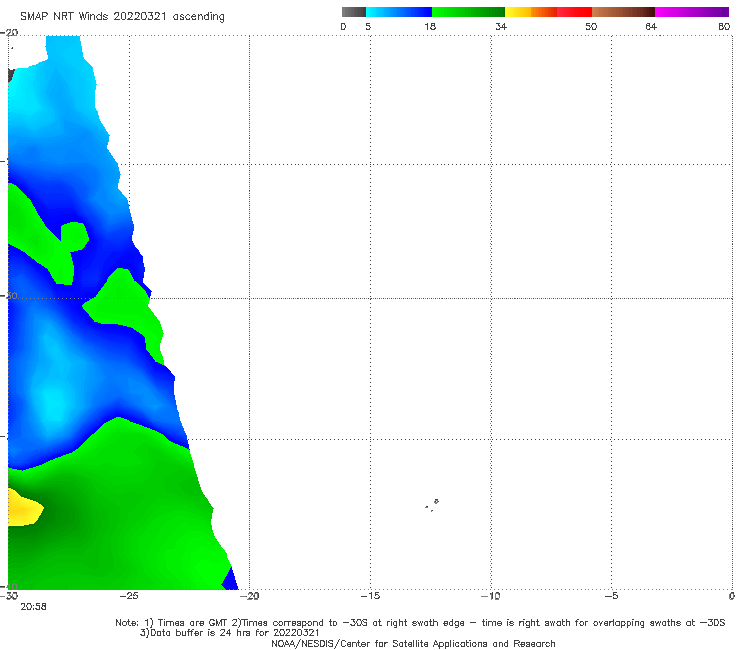This screenshot has height=650, width=740.
Task: Click the green segment of the color bar
Action: click(468, 12)
